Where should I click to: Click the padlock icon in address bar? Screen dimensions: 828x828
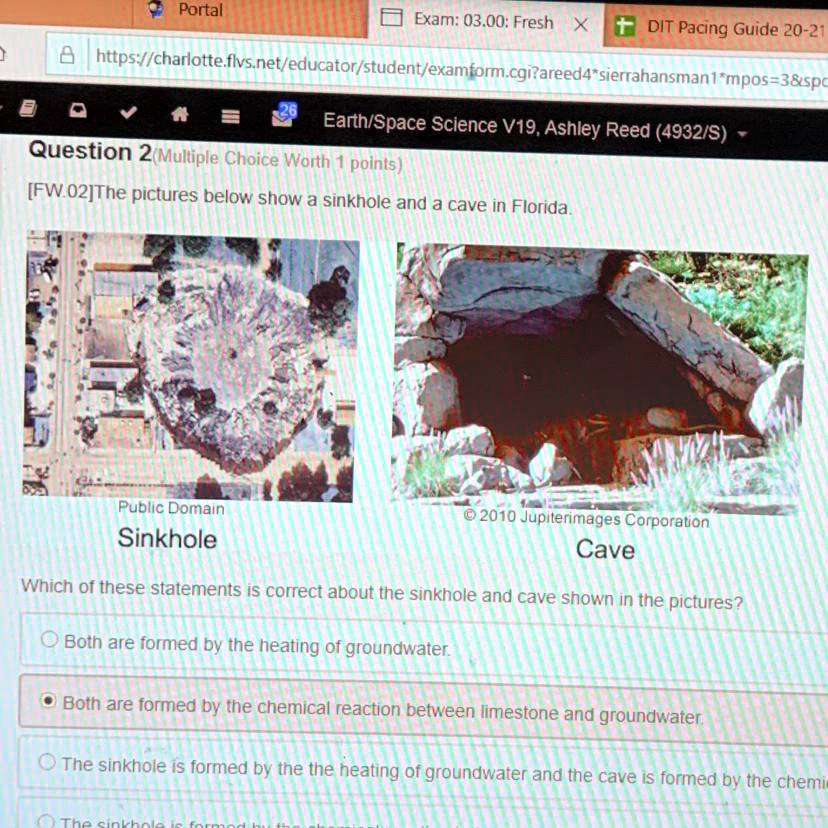pyautogui.click(x=67, y=55)
